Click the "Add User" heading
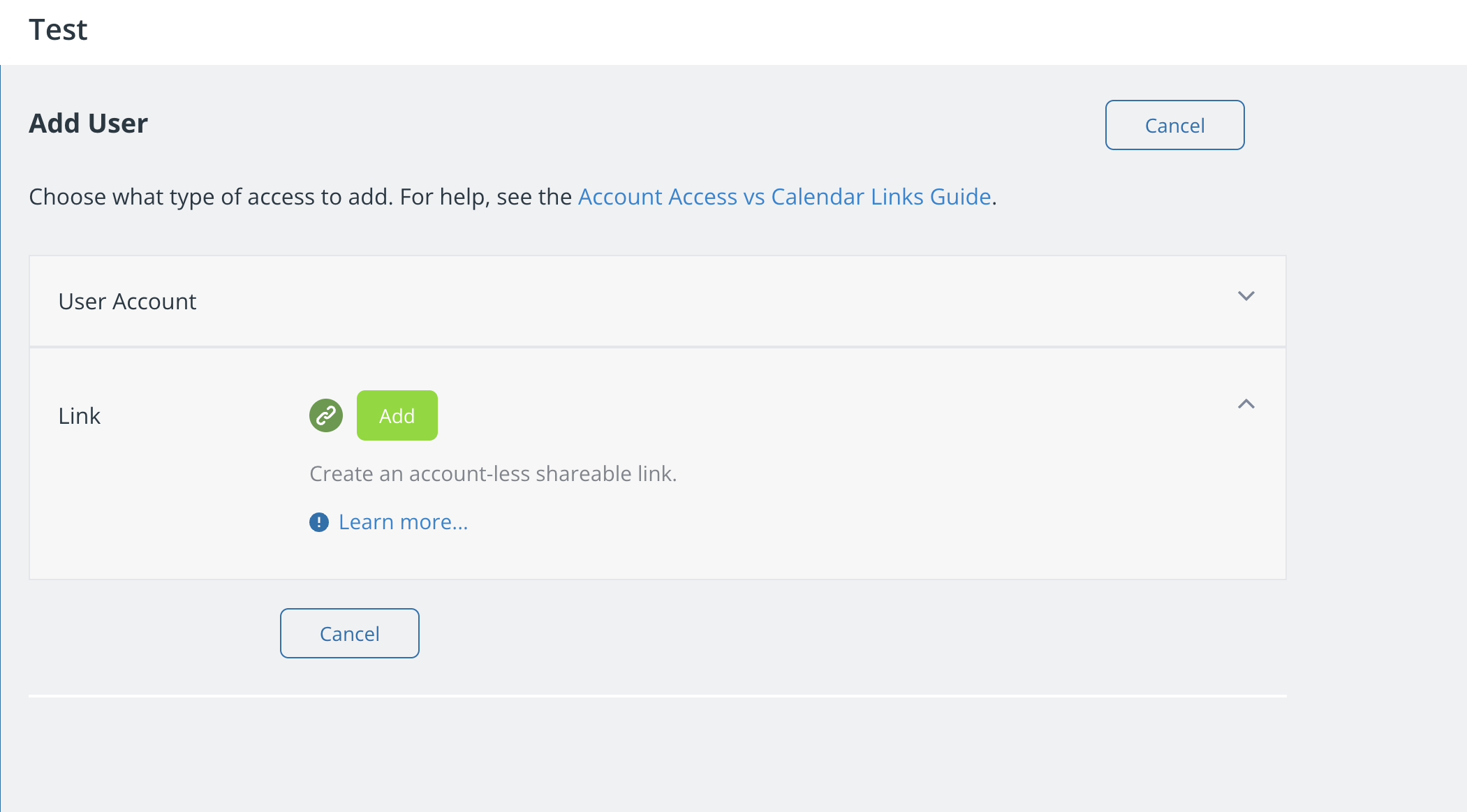Screen dimensions: 1467x812 click(x=89, y=124)
